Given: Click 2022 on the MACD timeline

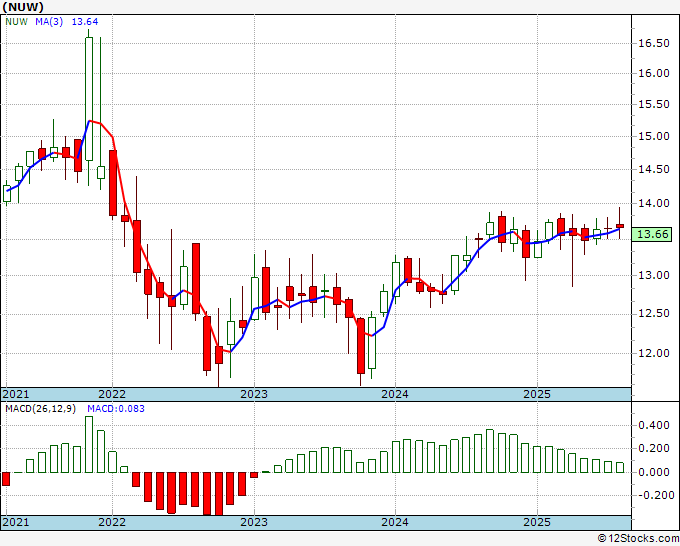Looking at the screenshot, I should [x=112, y=522].
